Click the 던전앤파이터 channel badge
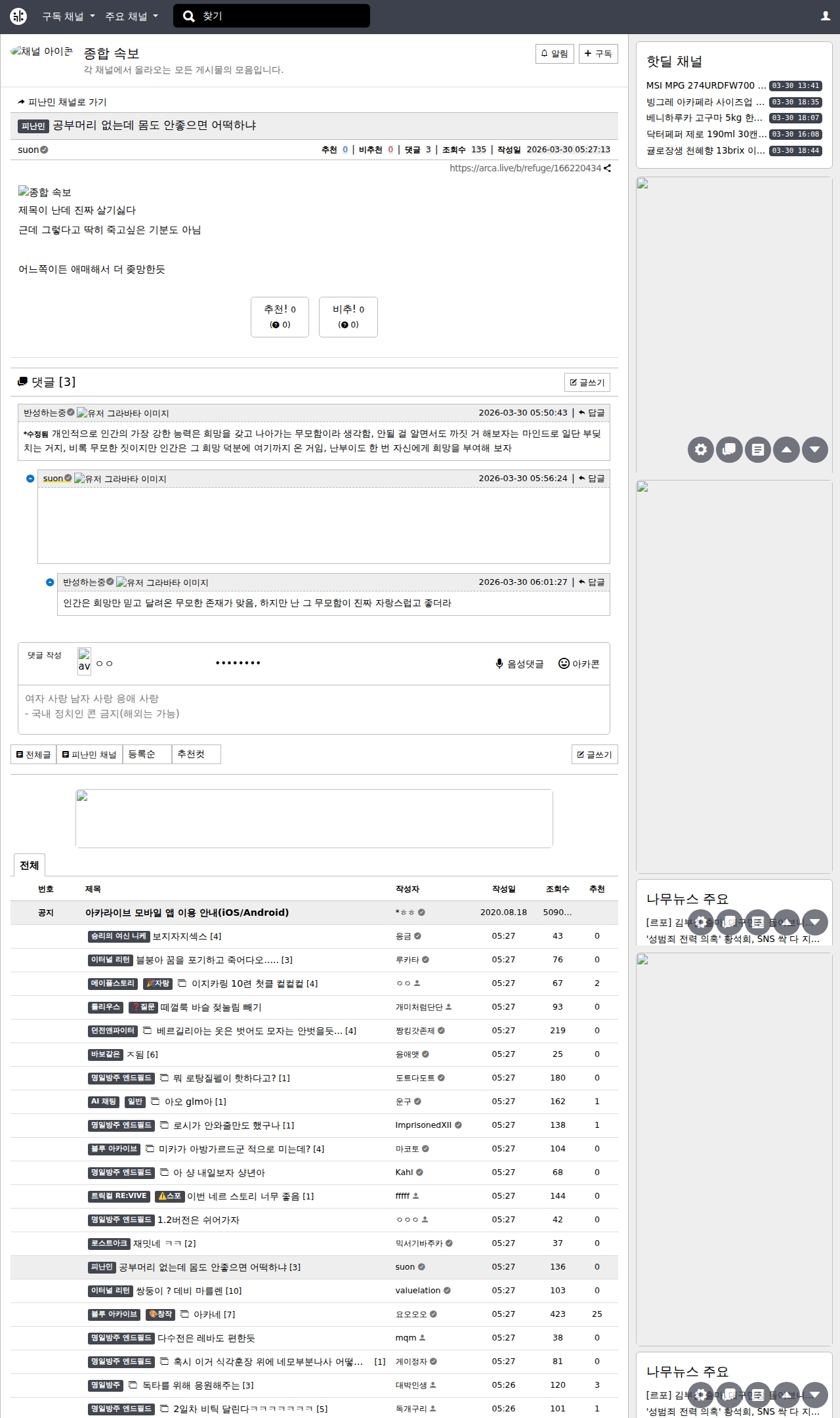The width and height of the screenshot is (840, 1418). pos(113,1031)
